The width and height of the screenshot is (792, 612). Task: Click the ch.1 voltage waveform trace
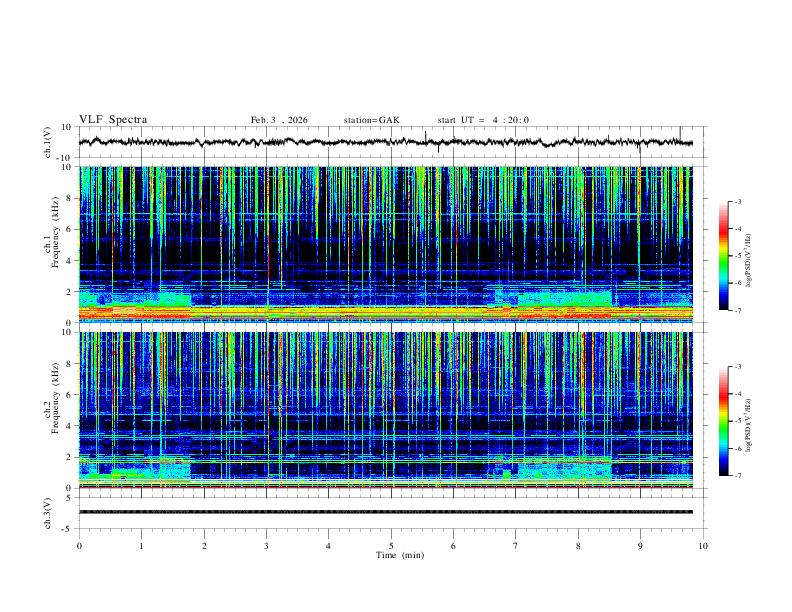pyautogui.click(x=386, y=142)
